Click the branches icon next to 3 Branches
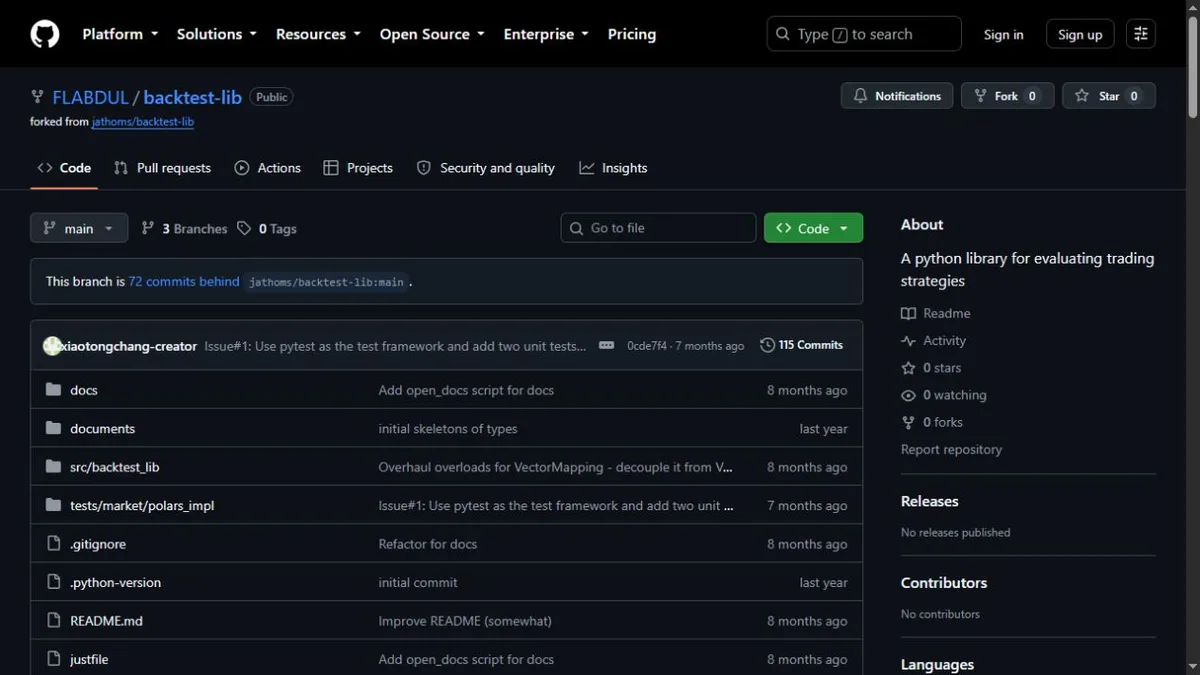Screen dimensions: 1200x675 pyautogui.click(x=148, y=229)
